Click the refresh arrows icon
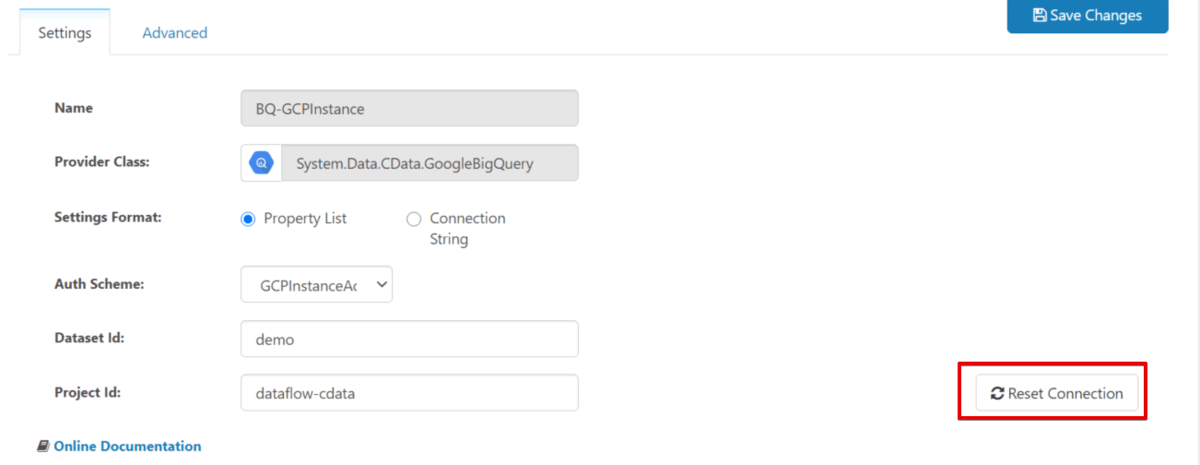This screenshot has width=1200, height=465. pos(997,394)
